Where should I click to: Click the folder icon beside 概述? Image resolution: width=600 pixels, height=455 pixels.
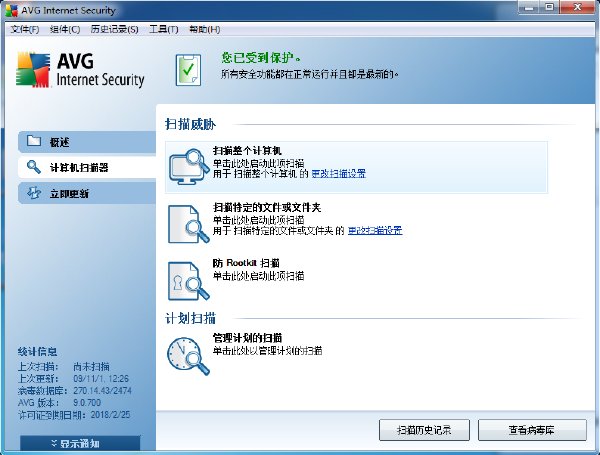[34, 141]
